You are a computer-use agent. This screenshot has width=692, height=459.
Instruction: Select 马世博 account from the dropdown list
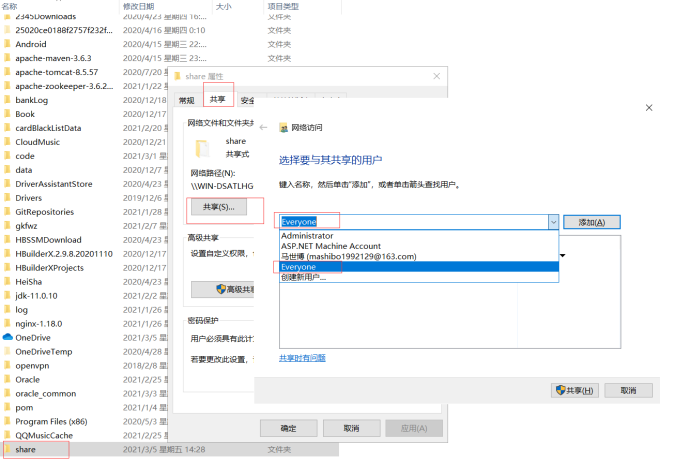pyautogui.click(x=419, y=256)
